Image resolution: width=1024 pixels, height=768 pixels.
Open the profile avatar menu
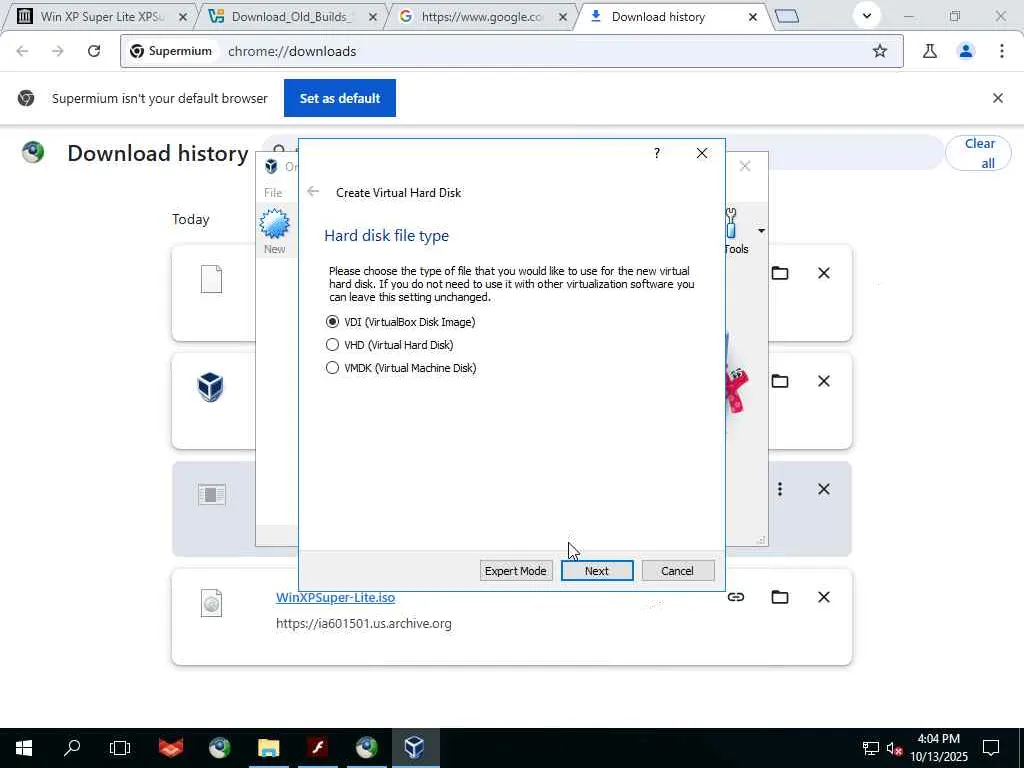966,51
